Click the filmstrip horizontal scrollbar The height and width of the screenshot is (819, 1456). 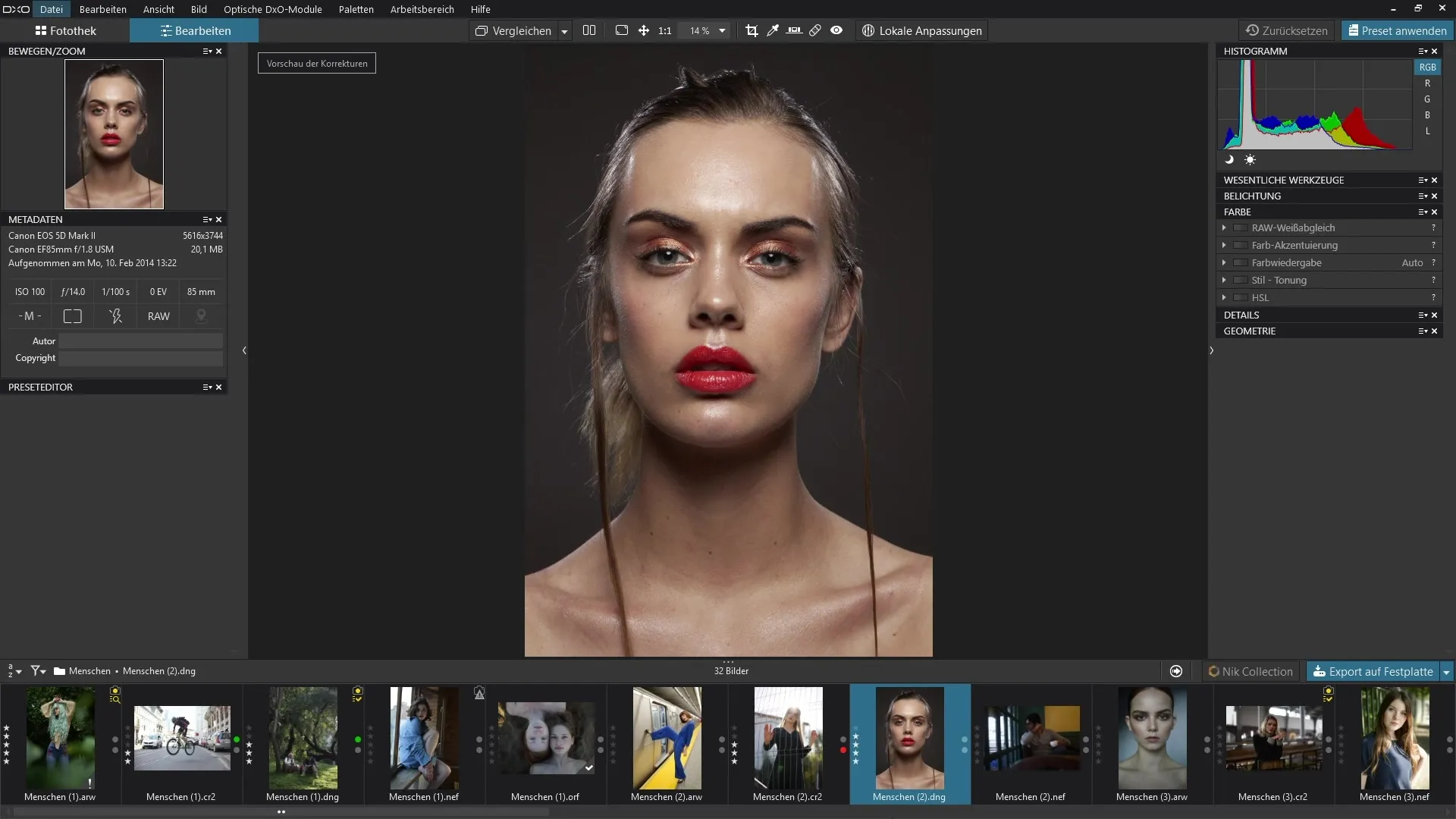coord(281,811)
